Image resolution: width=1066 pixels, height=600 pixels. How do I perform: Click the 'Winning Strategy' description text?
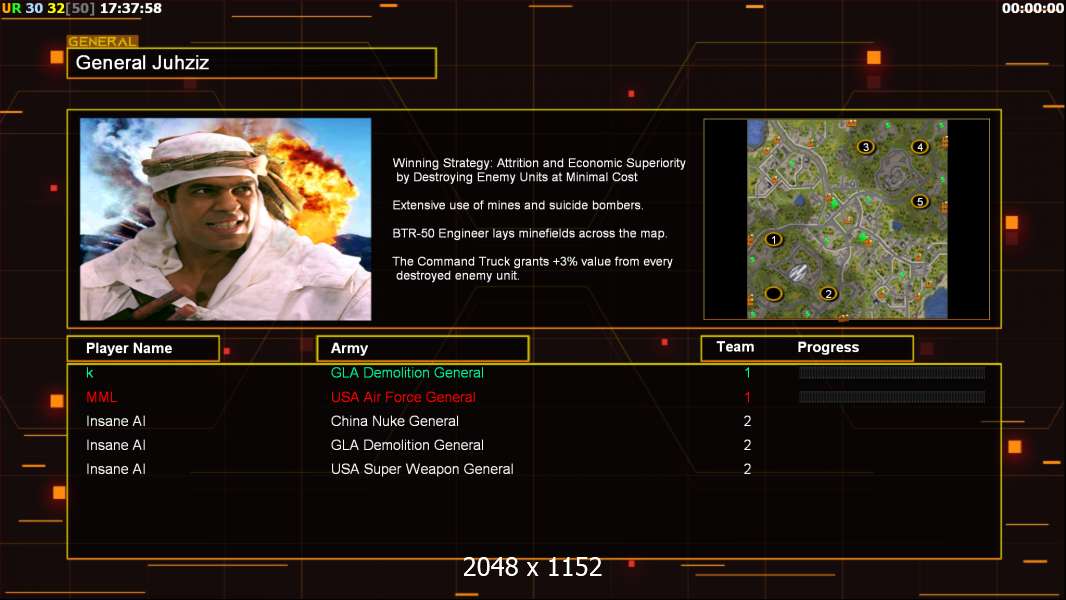(539, 170)
